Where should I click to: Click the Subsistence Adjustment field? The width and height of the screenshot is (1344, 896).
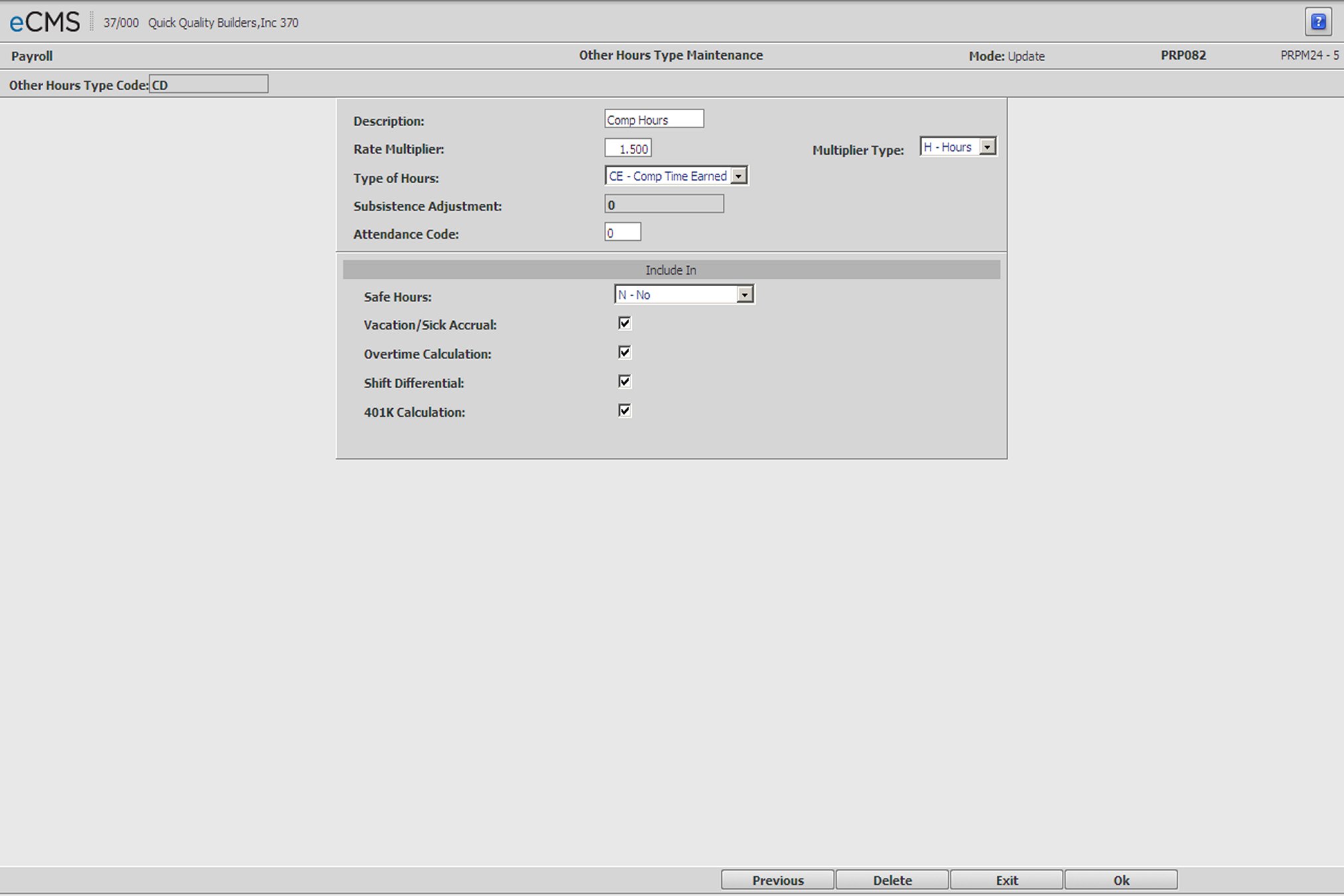click(664, 204)
